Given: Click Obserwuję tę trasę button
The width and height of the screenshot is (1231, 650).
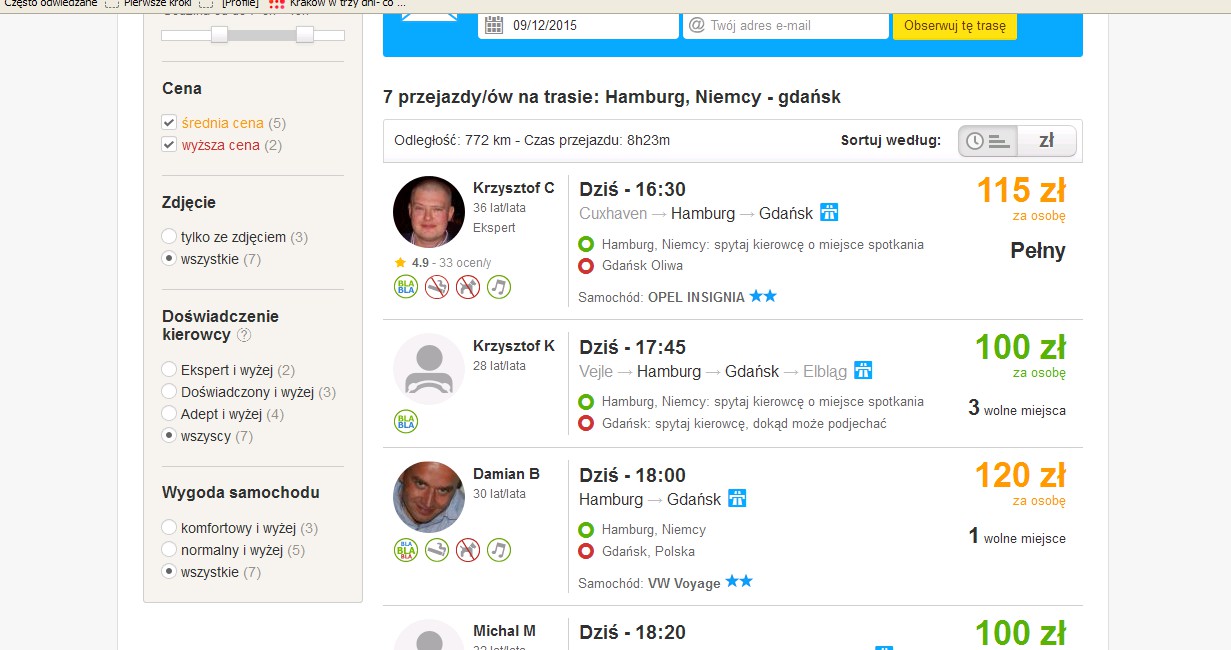Looking at the screenshot, I should pos(955,26).
